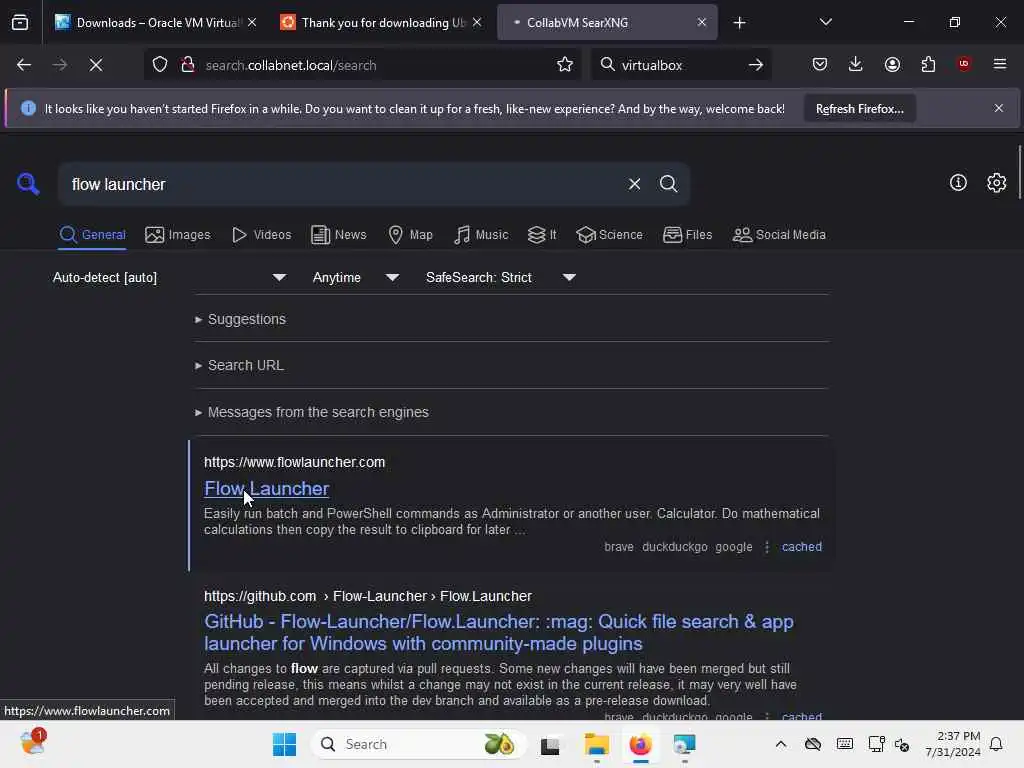Open the clock showing 2:37 PM

(952, 744)
